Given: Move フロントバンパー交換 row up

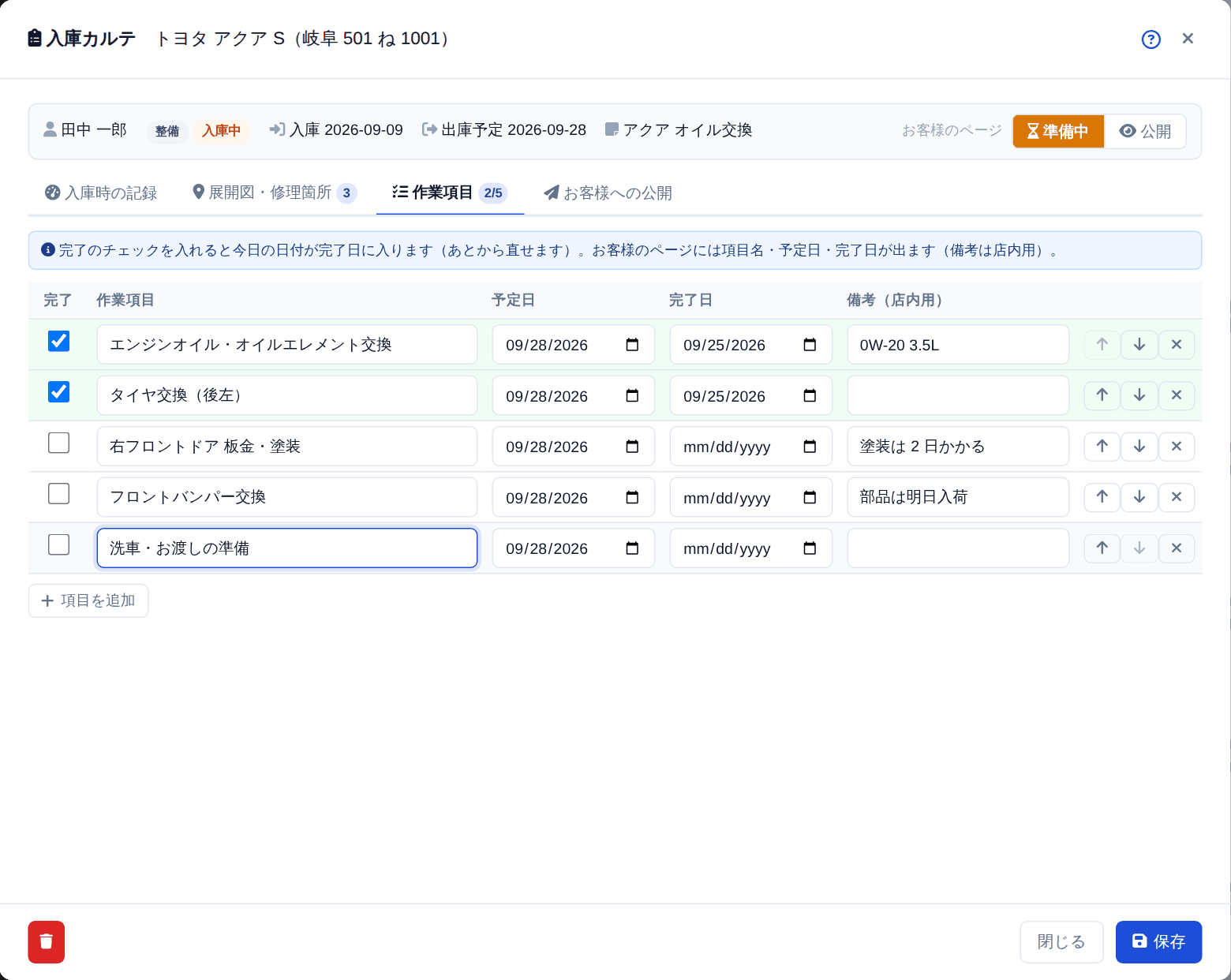Looking at the screenshot, I should (x=1102, y=497).
